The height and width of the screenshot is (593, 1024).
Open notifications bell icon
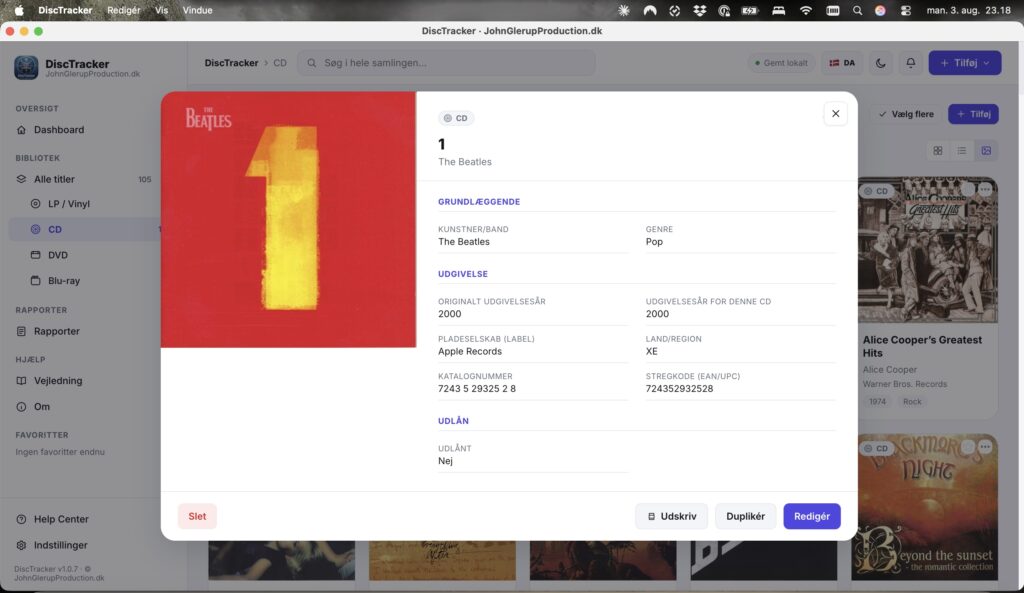coord(910,63)
